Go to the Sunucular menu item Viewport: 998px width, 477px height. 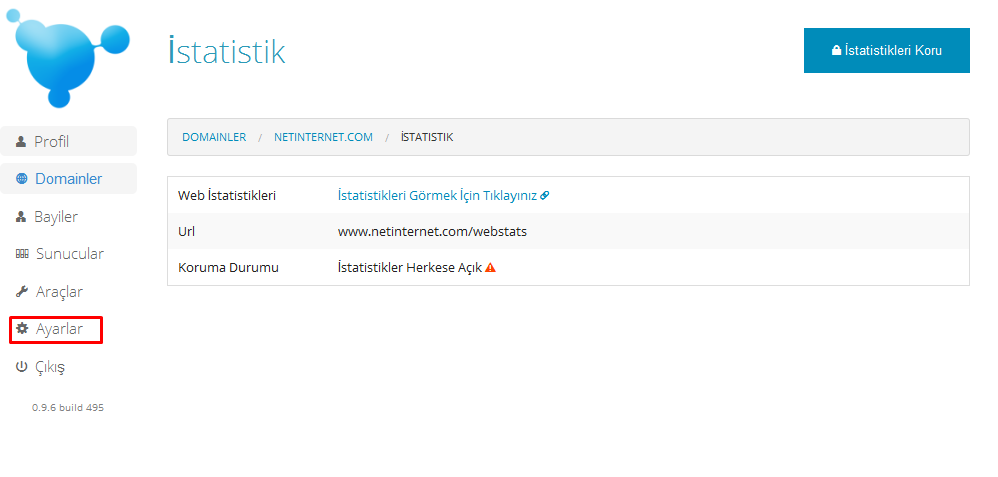[x=69, y=254]
